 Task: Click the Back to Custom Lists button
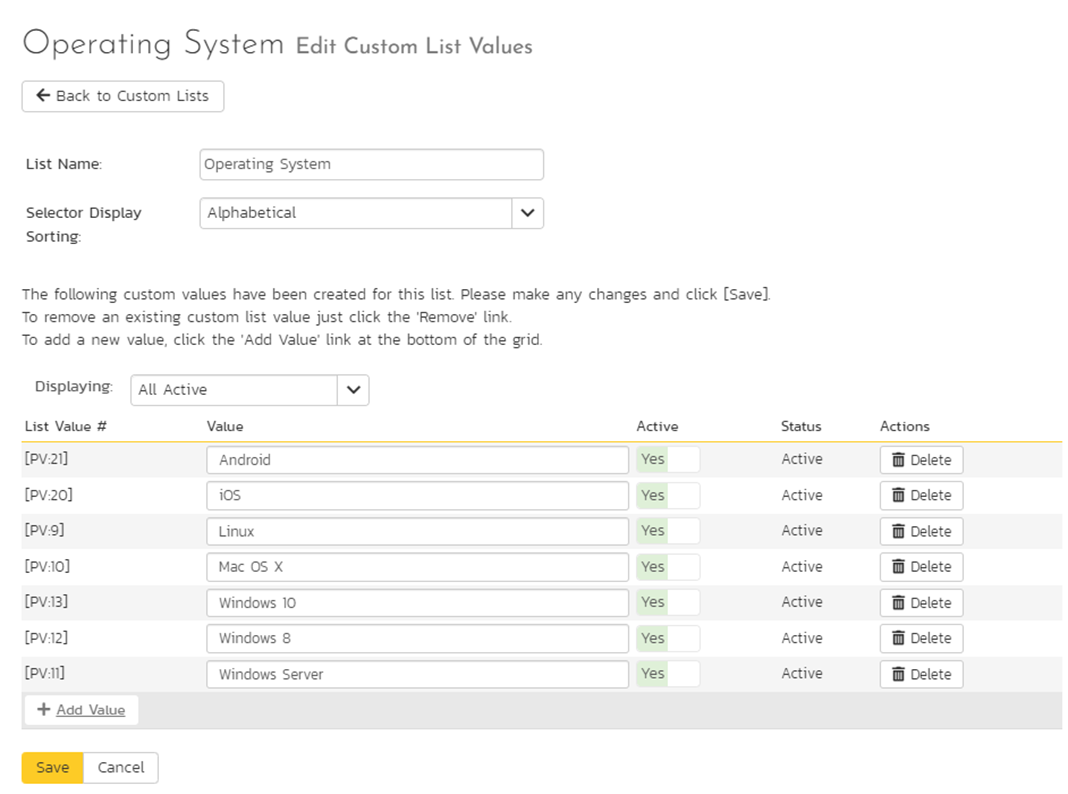pyautogui.click(x=123, y=96)
